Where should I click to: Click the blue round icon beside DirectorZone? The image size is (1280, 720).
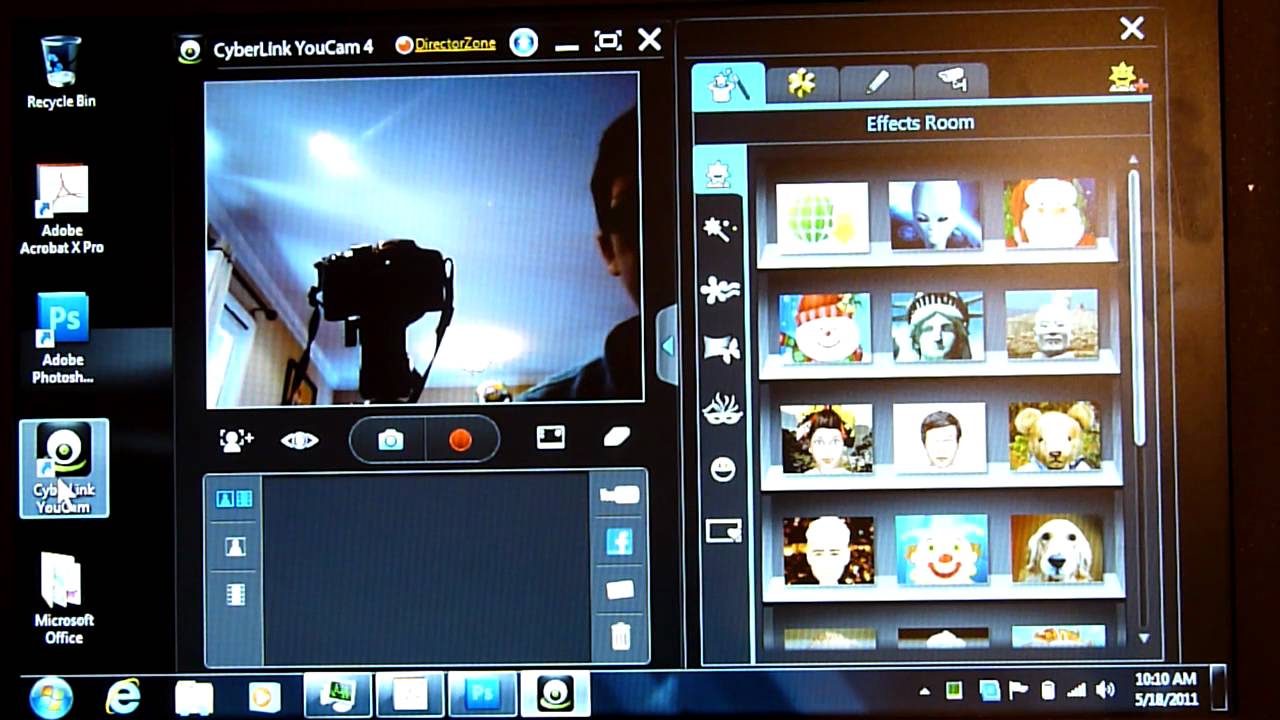coord(524,42)
